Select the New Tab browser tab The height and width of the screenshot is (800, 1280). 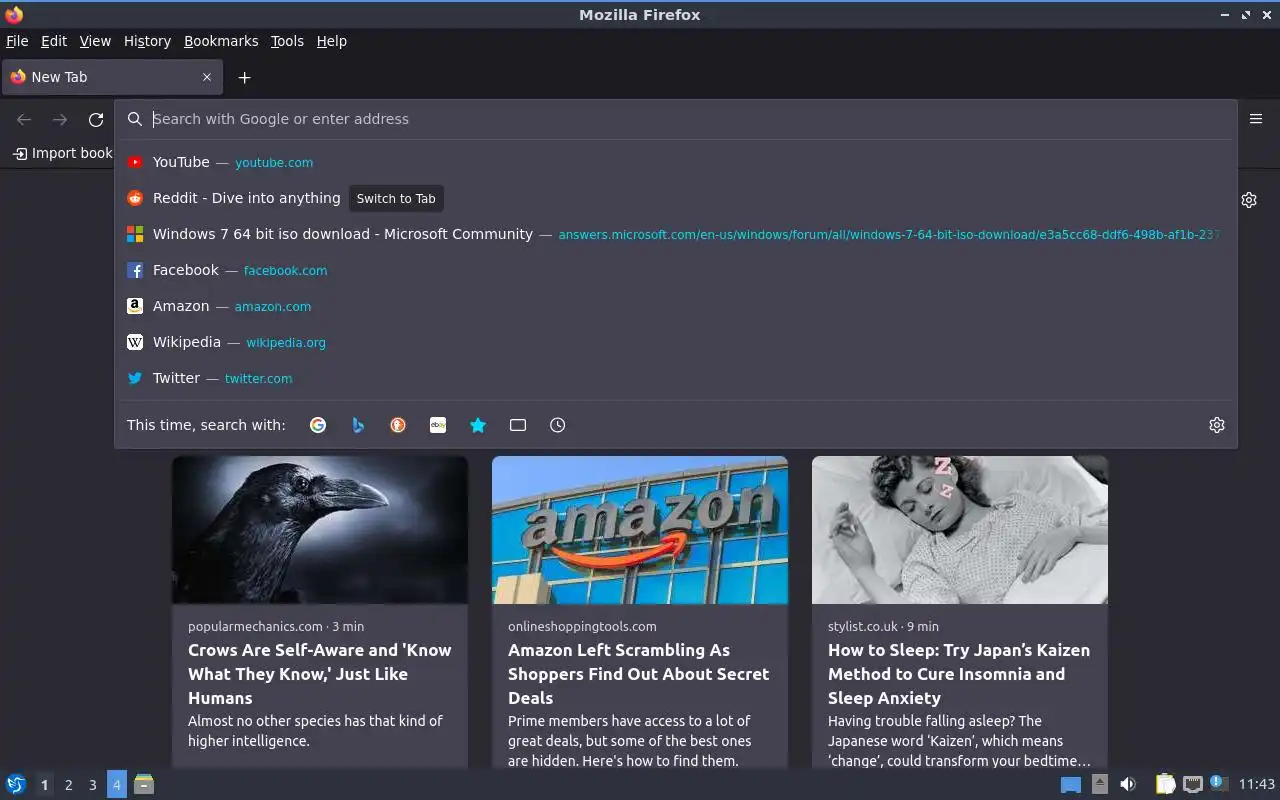(x=112, y=77)
